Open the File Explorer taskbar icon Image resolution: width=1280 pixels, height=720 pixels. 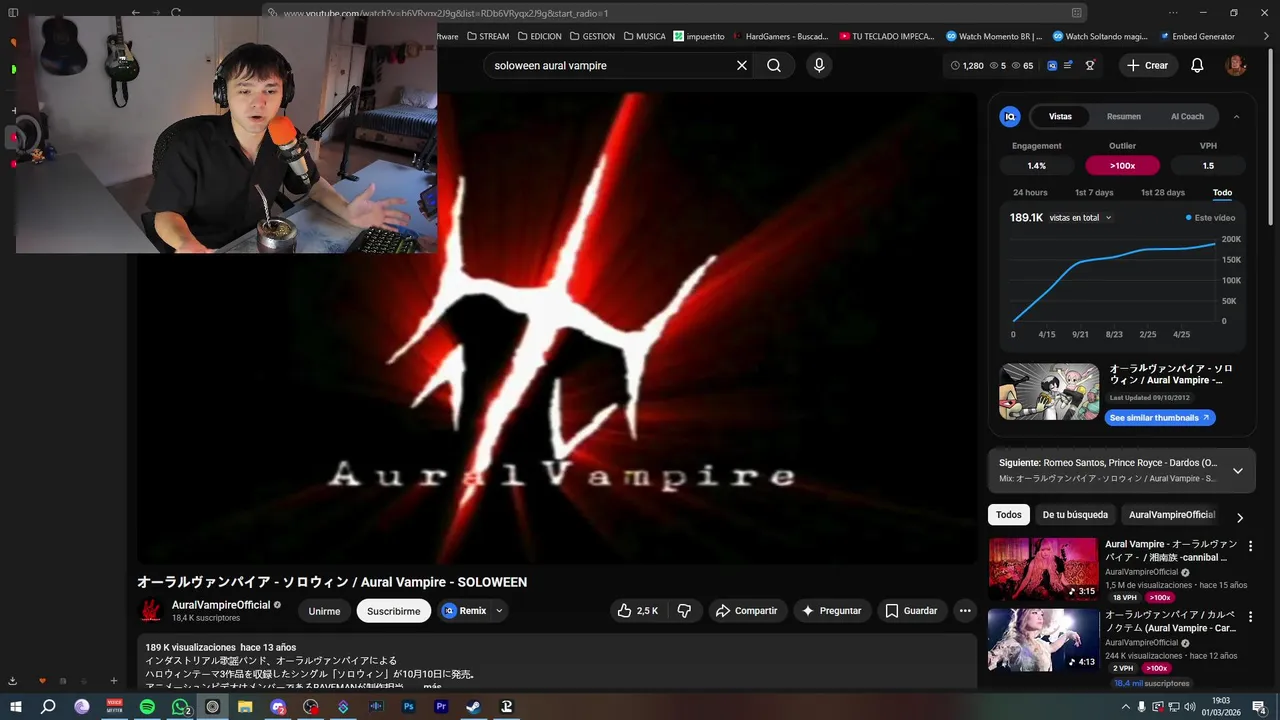pos(245,707)
